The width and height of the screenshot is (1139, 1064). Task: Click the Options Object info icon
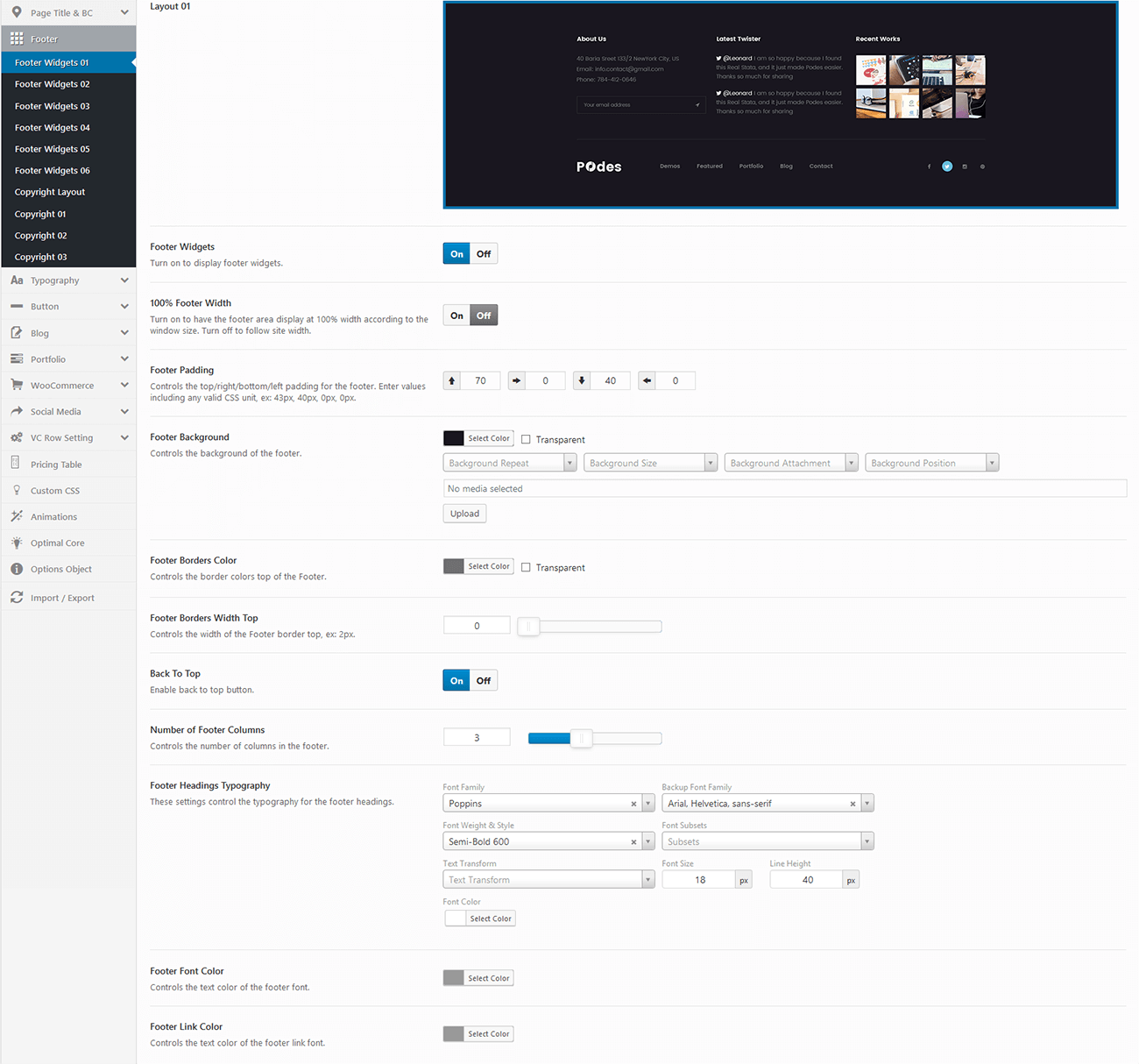pos(17,569)
